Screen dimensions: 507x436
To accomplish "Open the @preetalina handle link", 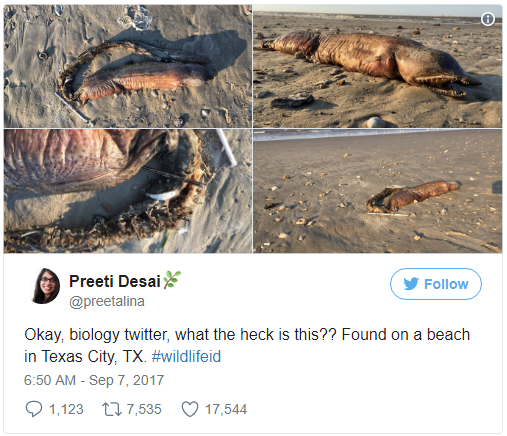I will tap(107, 301).
